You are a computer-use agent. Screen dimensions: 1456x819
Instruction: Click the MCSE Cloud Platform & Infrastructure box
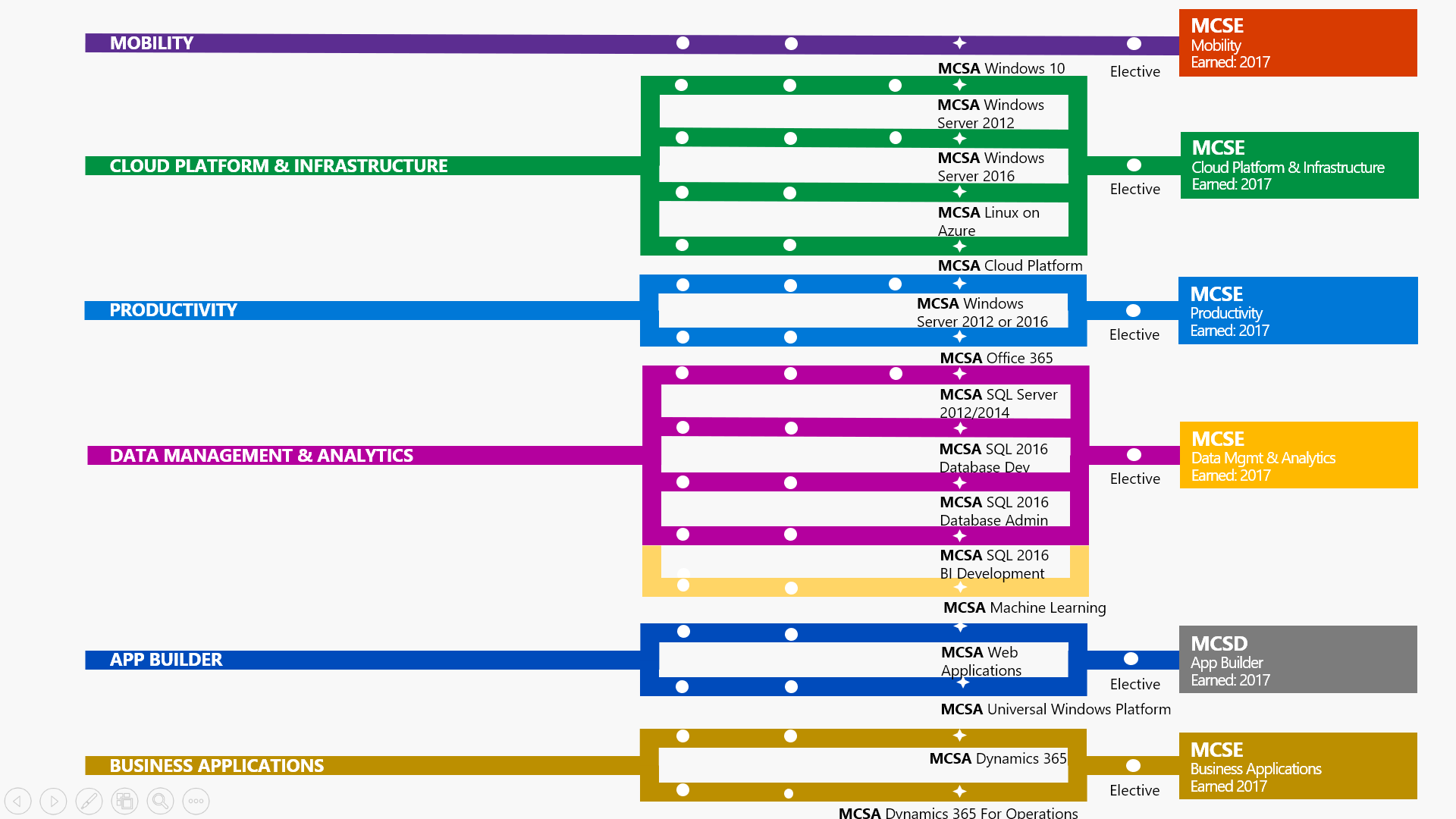1299,165
